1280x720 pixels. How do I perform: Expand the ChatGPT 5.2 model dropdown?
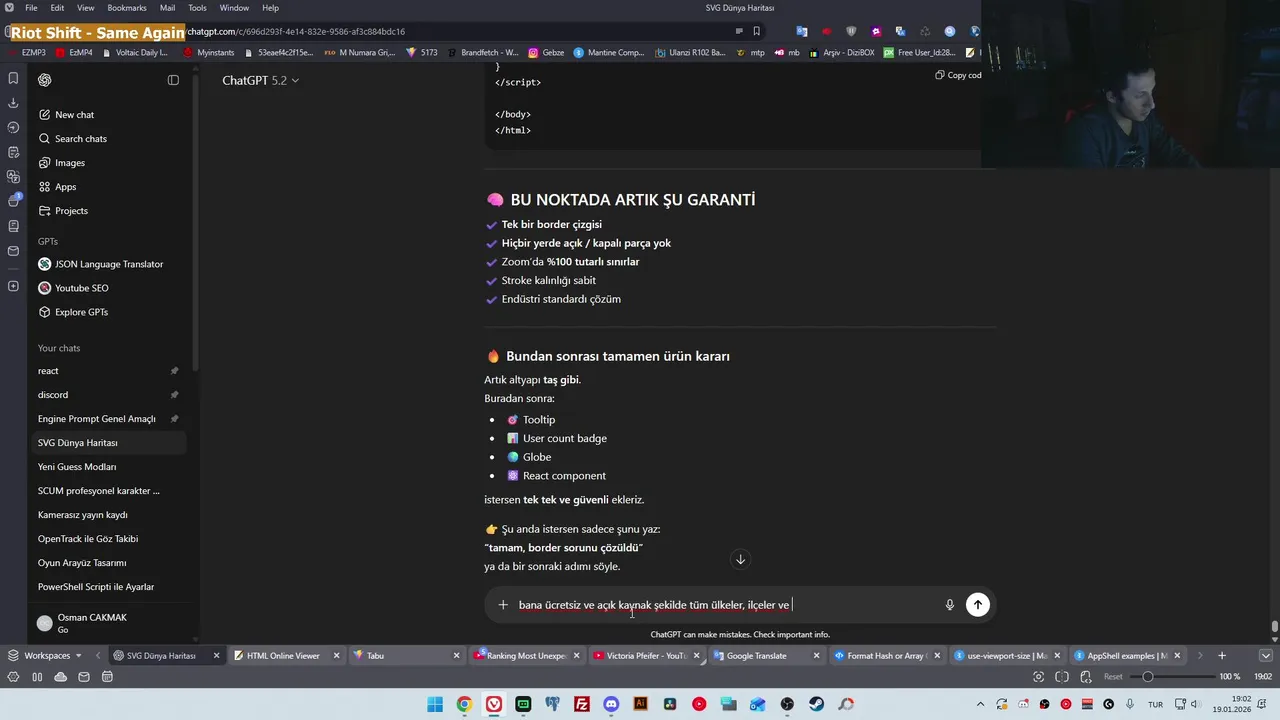[260, 80]
